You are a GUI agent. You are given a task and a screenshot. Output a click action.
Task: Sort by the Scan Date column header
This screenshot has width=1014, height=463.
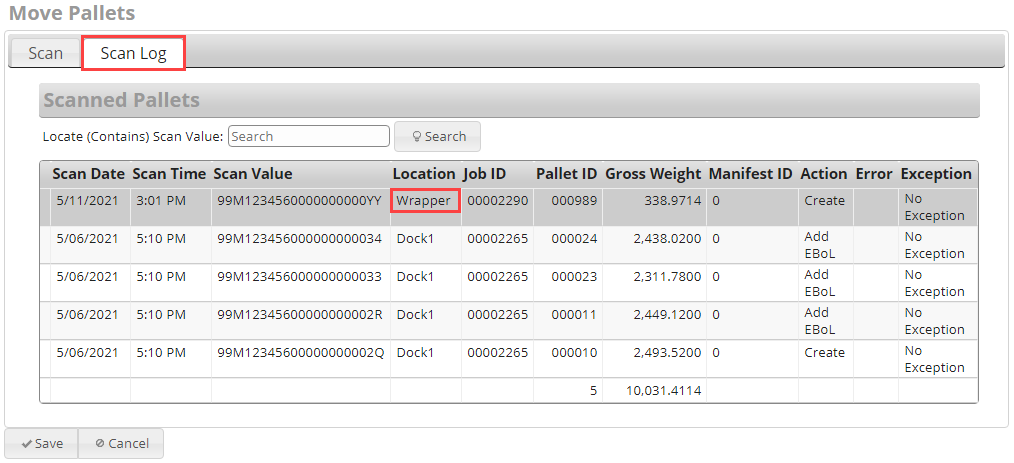89,174
